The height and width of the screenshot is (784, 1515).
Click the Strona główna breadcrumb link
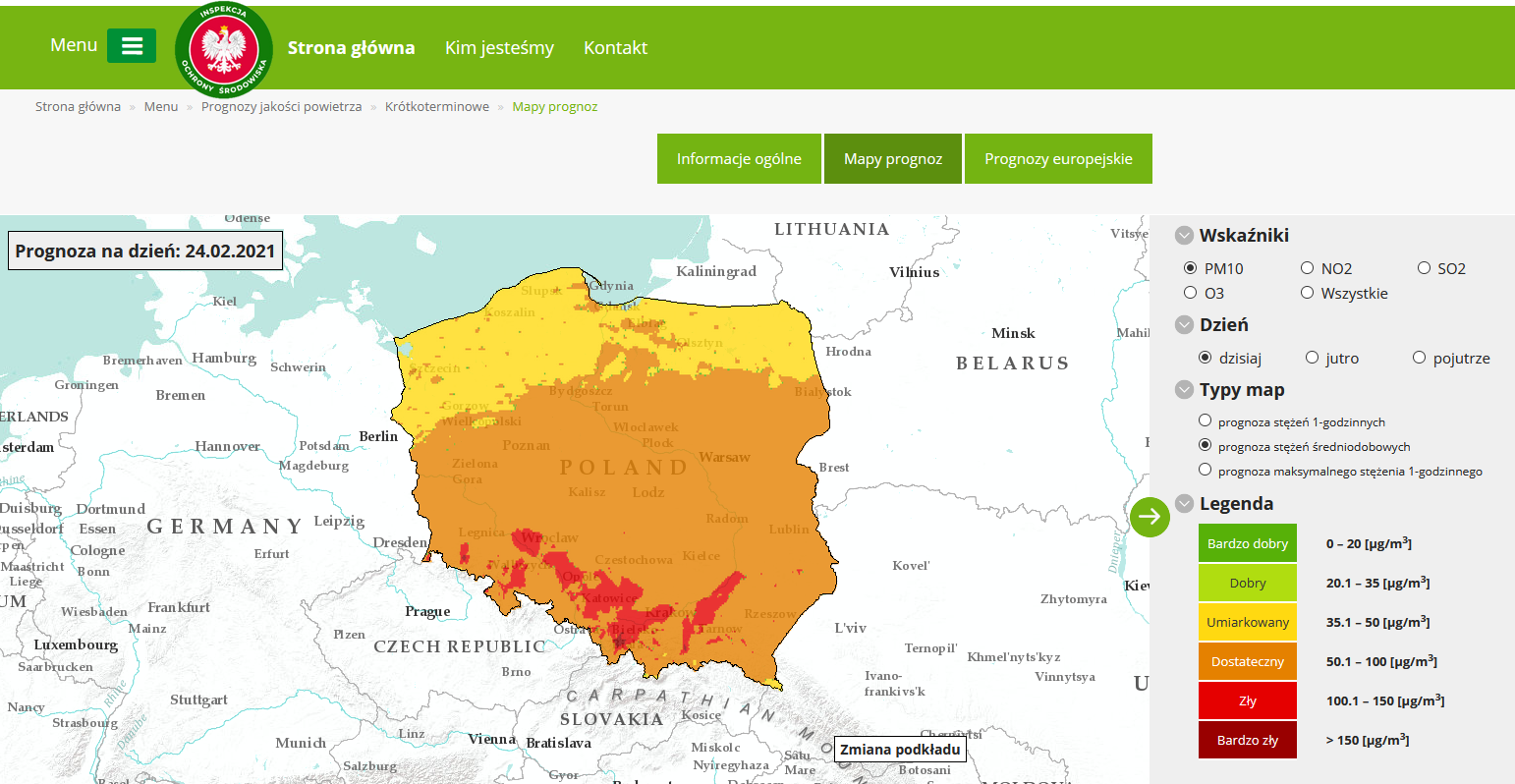78,106
